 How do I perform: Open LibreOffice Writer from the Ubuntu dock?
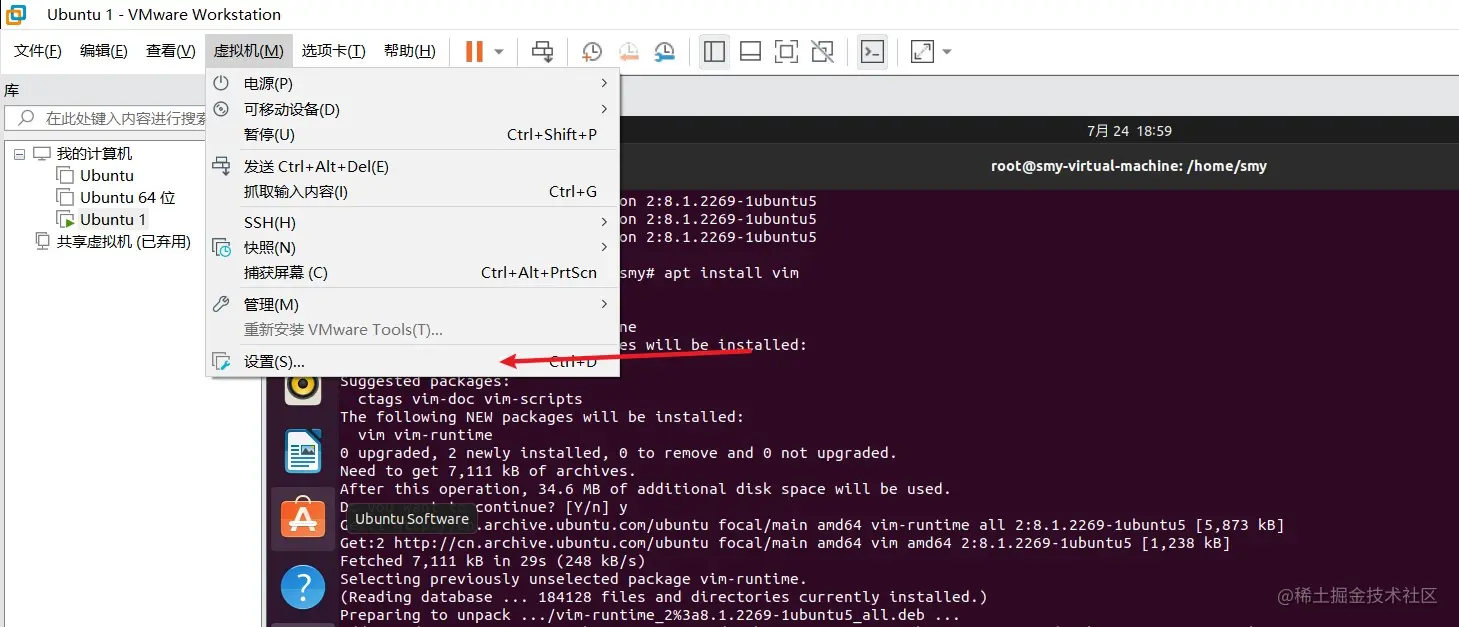[303, 451]
